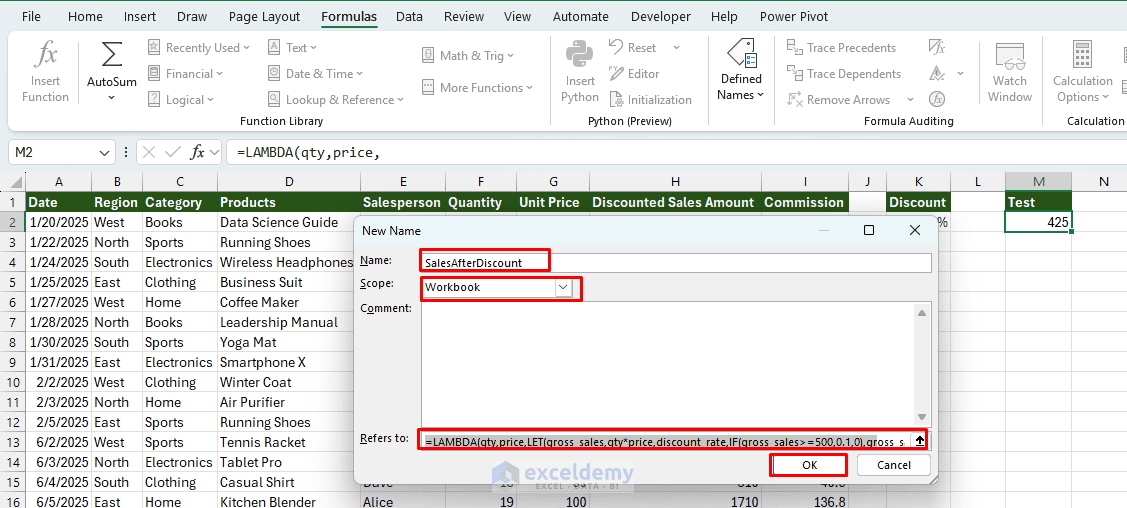Open Date & Time functions dropdown

pos(315,73)
